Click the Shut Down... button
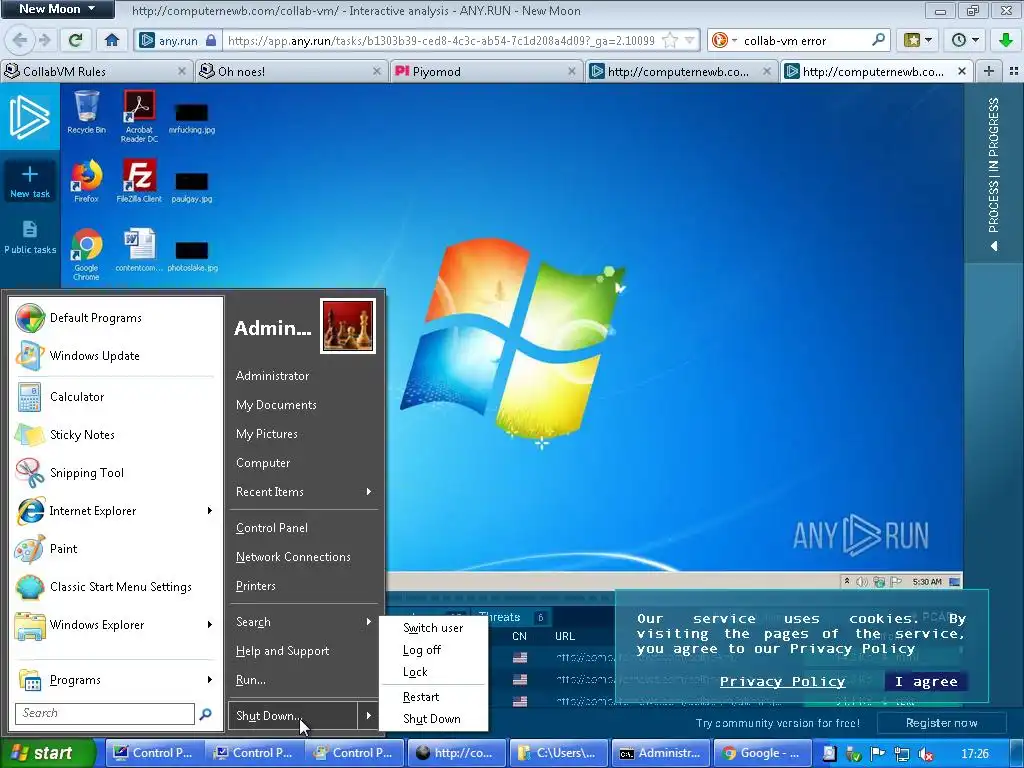 pyautogui.click(x=293, y=716)
